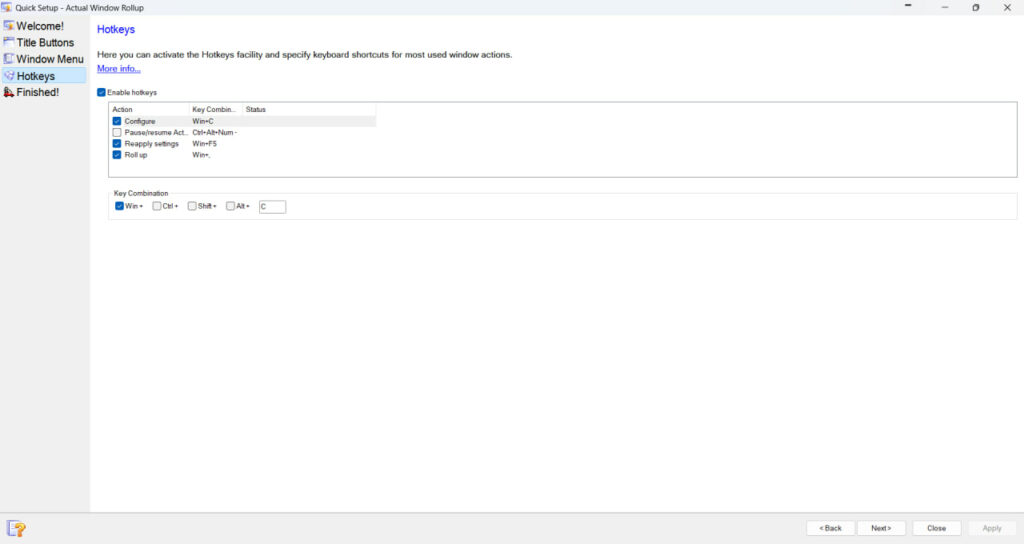Click the Title Buttons page icon
Viewport: 1024px width, 544px height.
(x=8, y=42)
